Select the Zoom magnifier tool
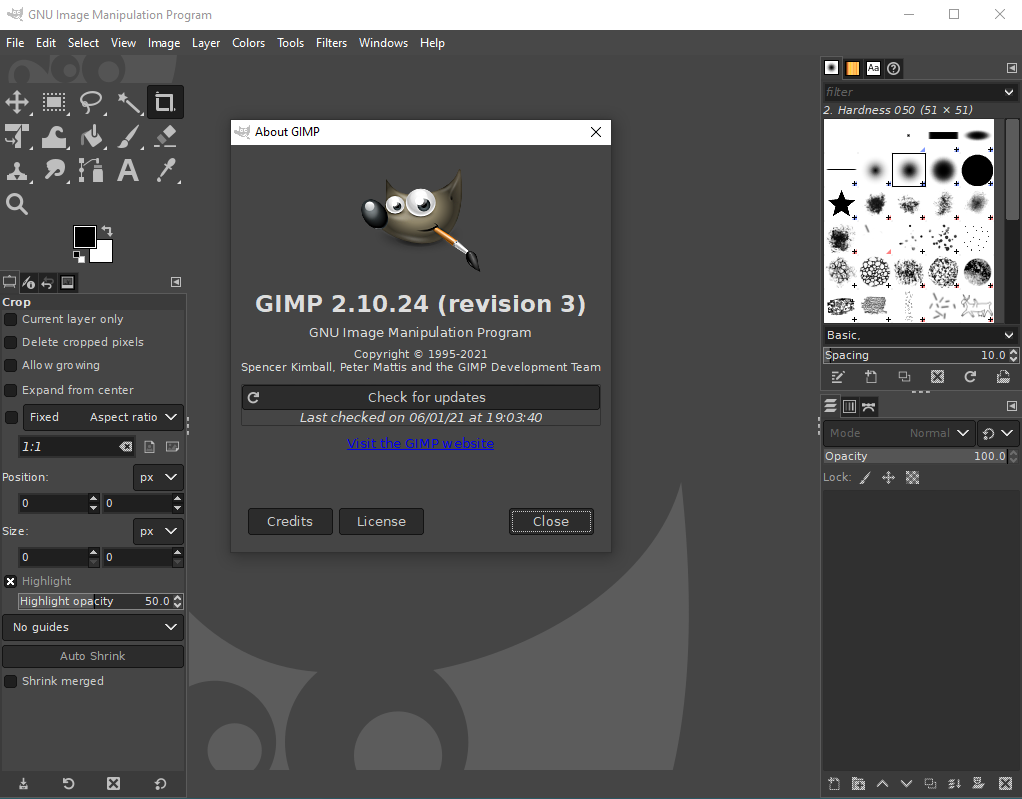This screenshot has height=799, width=1022. (17, 205)
